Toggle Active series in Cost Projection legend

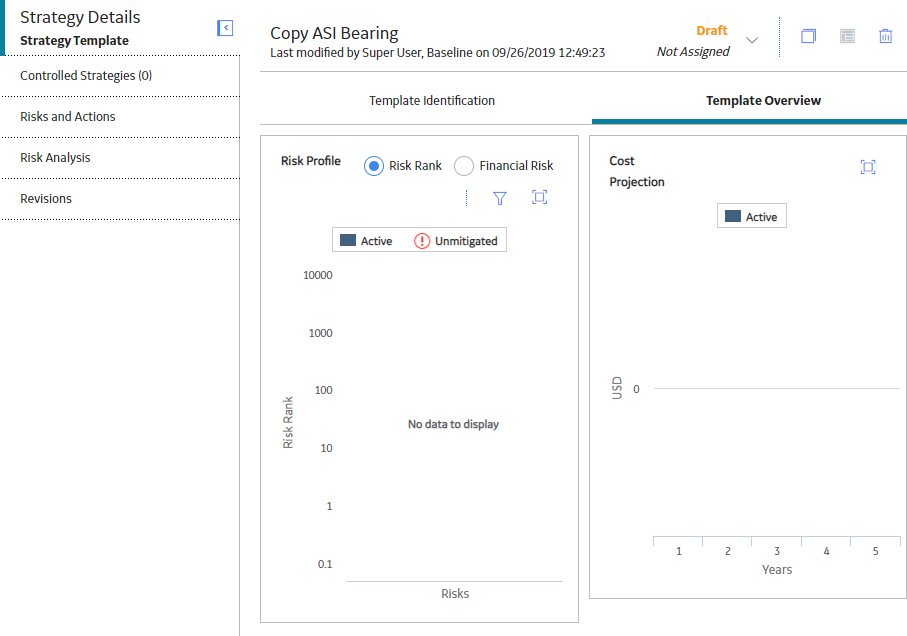pos(751,216)
